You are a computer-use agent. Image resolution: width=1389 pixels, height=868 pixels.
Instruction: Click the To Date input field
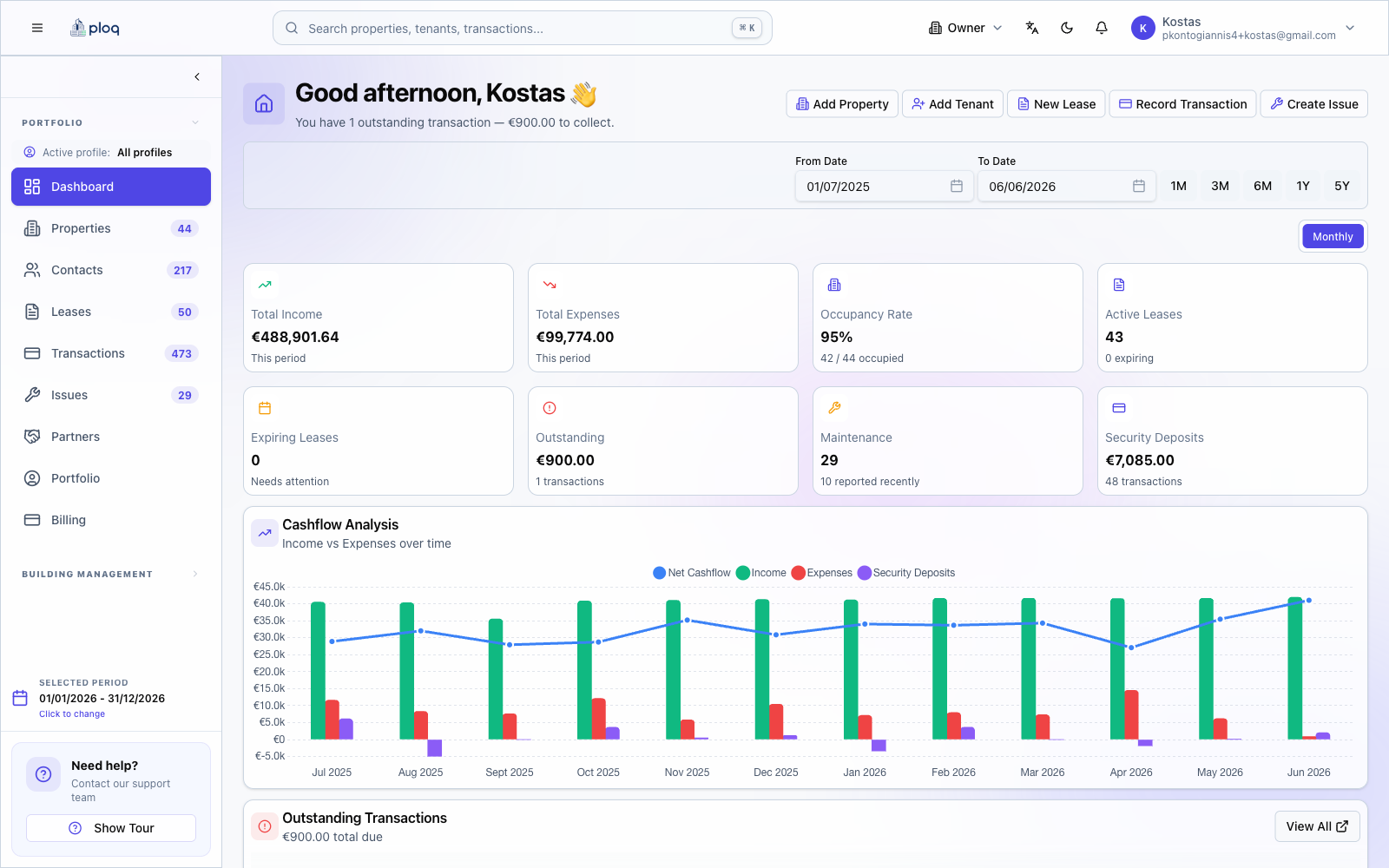pyautogui.click(x=1067, y=186)
